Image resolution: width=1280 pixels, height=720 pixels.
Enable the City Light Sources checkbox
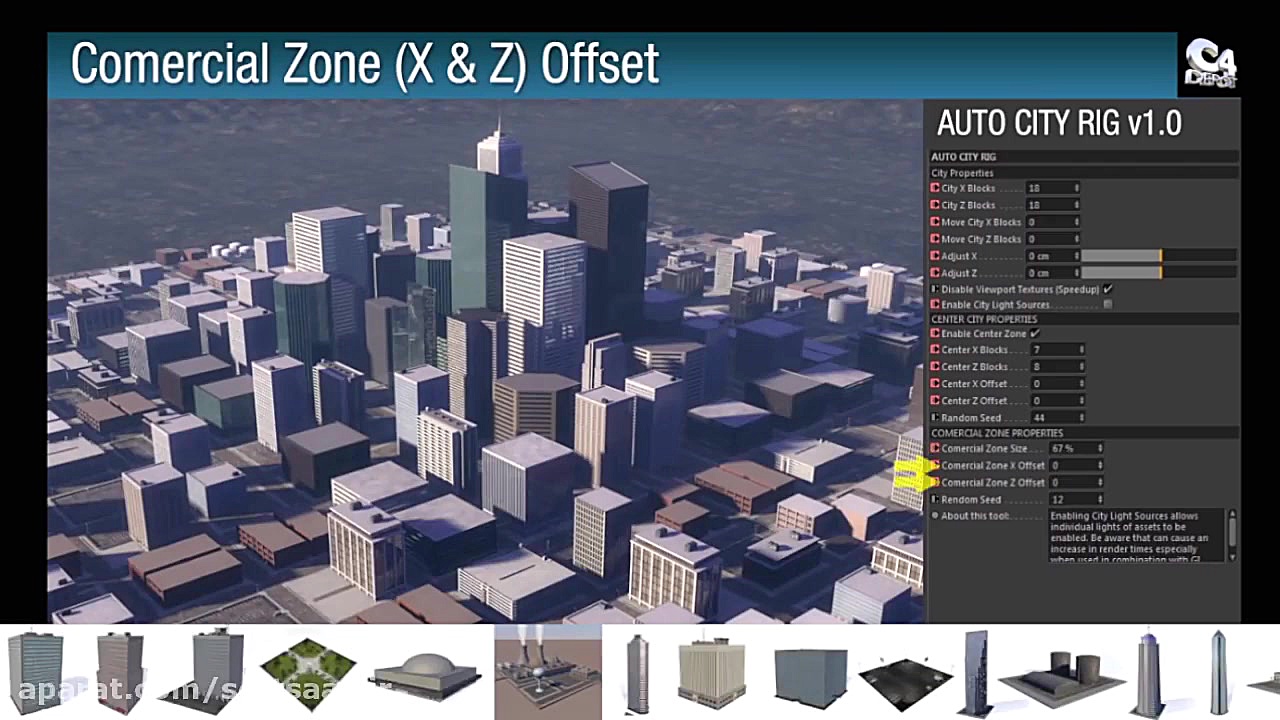pyautogui.click(x=1108, y=304)
